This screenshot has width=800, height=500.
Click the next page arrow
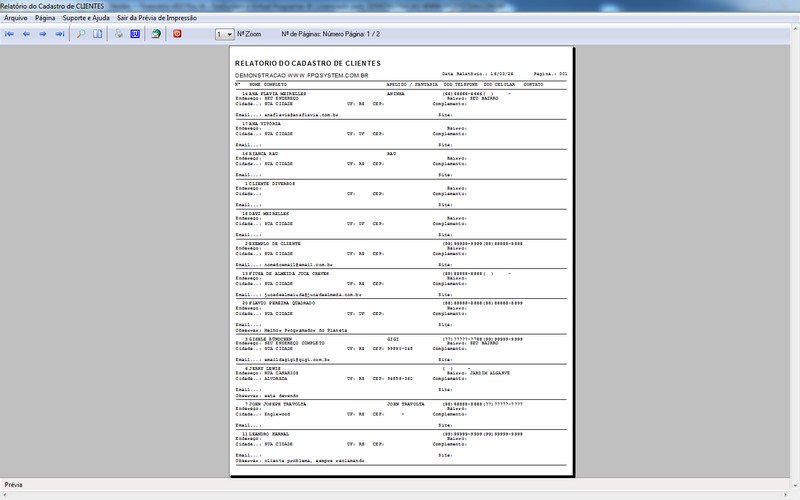pos(43,34)
